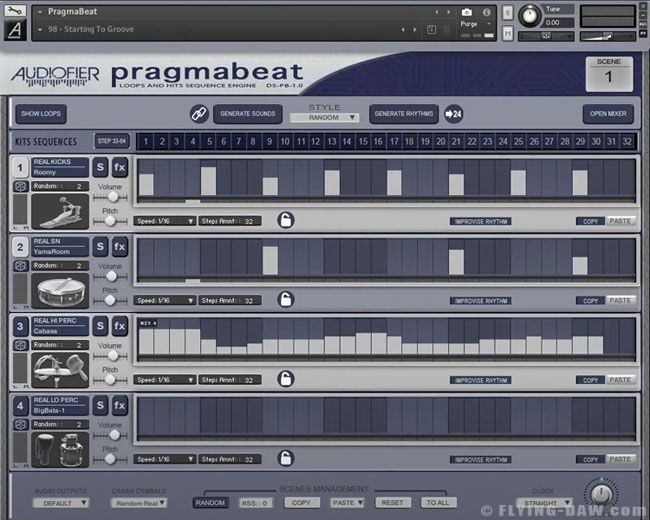The width and height of the screenshot is (650, 520).
Task: Open the mixer with Open Mixer
Action: pos(608,114)
